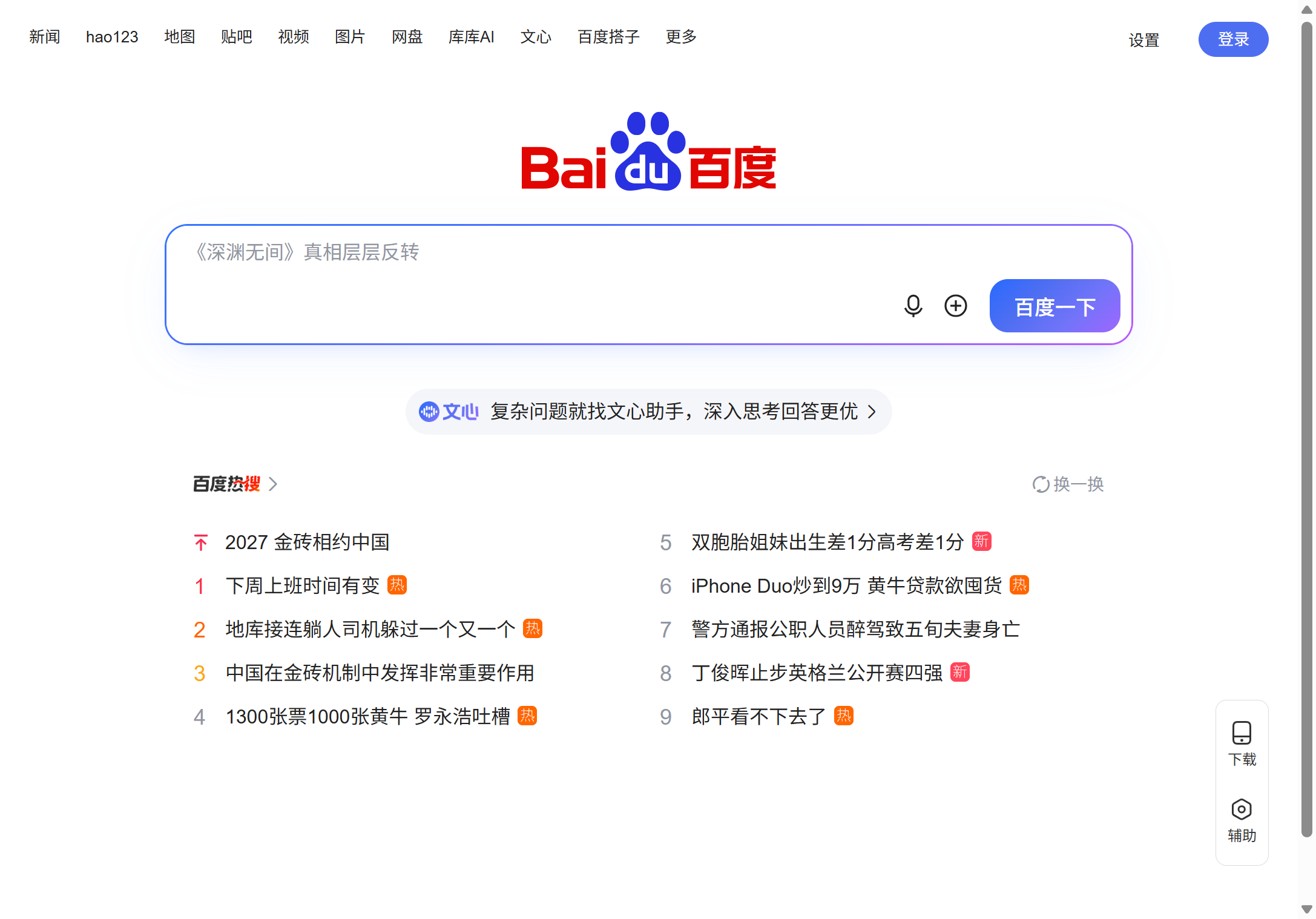
Task: Open hao123 in the top navigation
Action: (x=112, y=37)
